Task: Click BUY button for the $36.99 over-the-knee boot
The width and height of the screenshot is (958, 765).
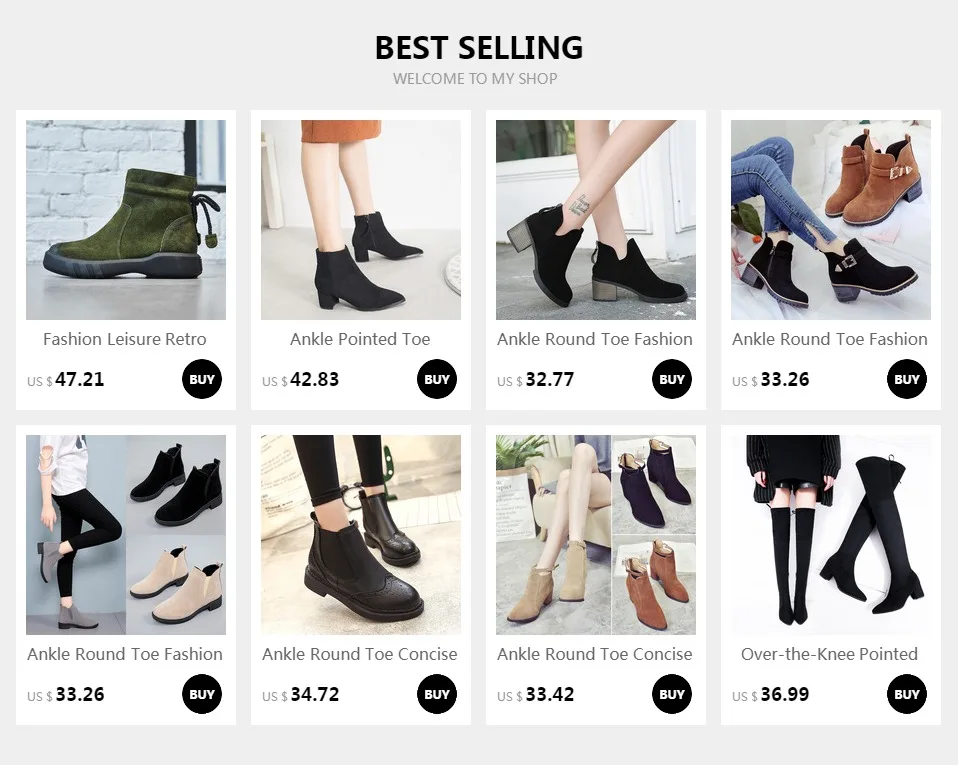Action: [907, 694]
